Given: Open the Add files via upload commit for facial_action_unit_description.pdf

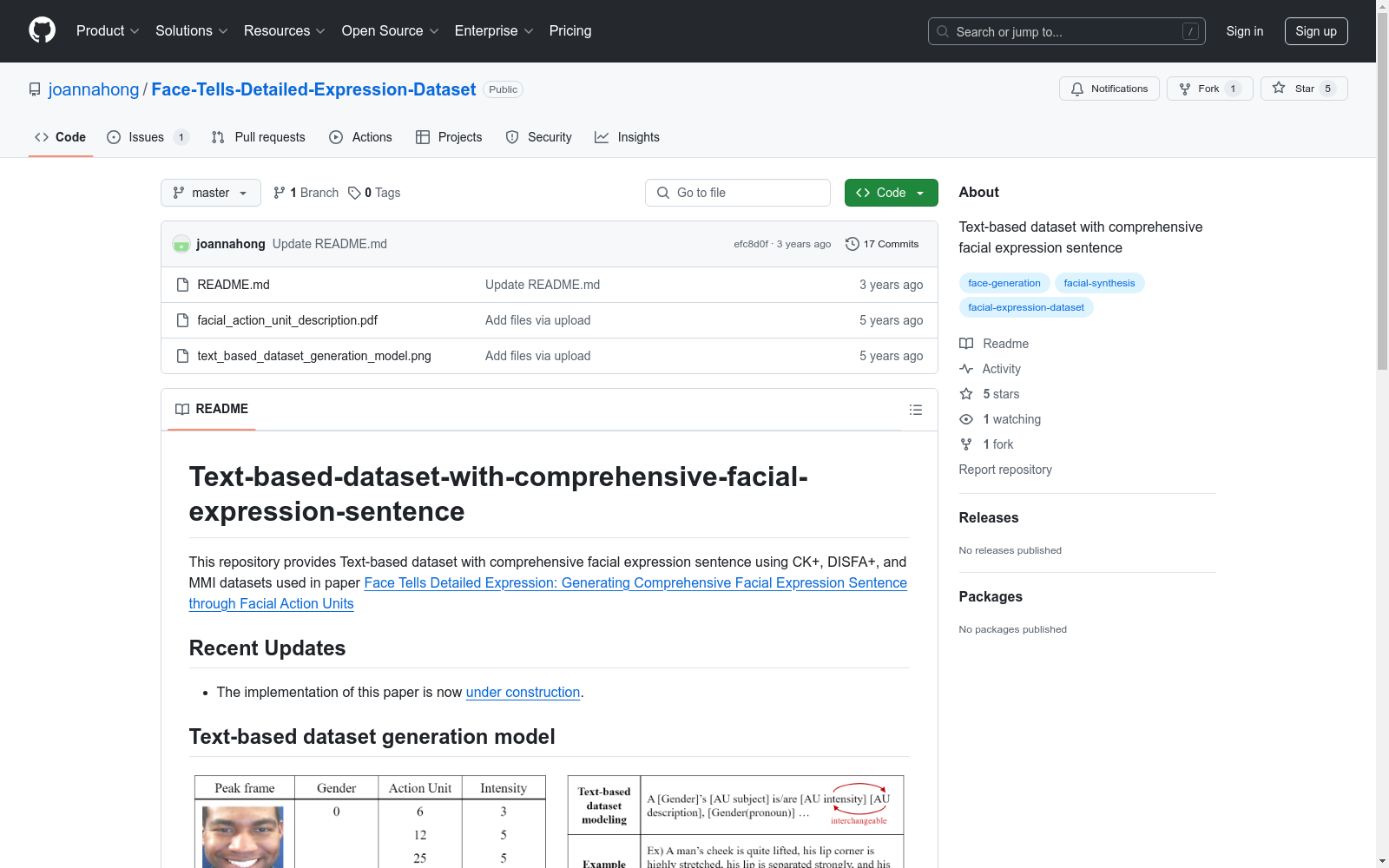Looking at the screenshot, I should point(537,320).
